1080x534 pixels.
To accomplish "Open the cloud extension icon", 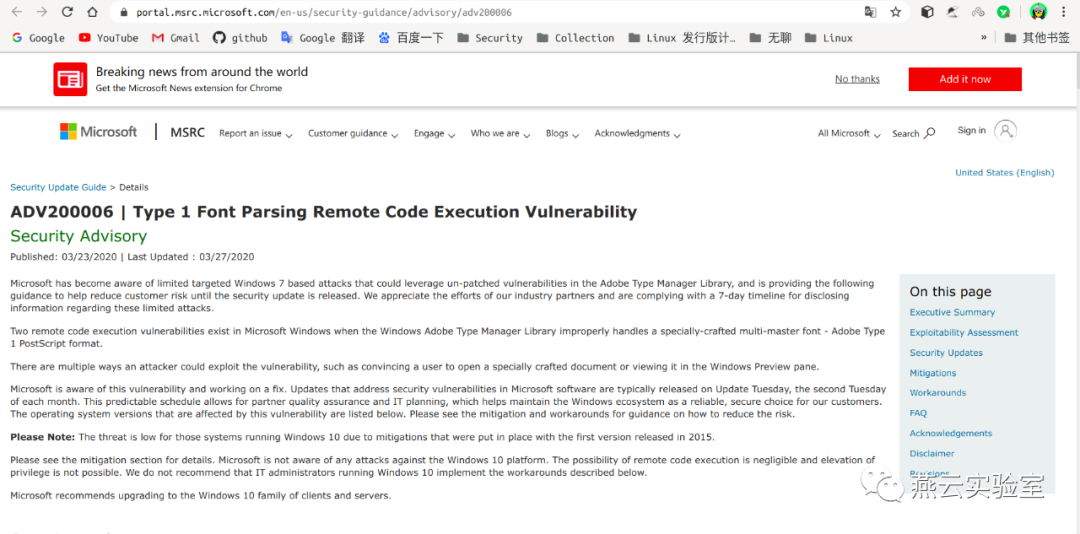I will click(x=978, y=12).
